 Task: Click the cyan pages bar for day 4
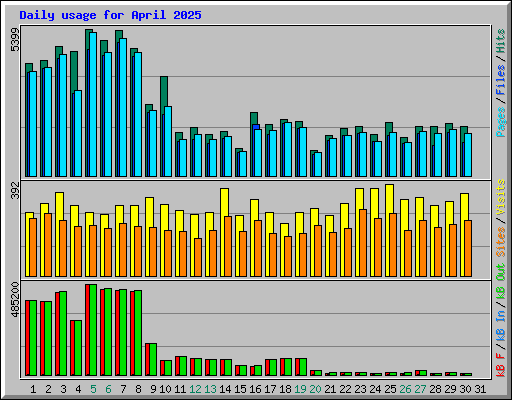pos(78,133)
